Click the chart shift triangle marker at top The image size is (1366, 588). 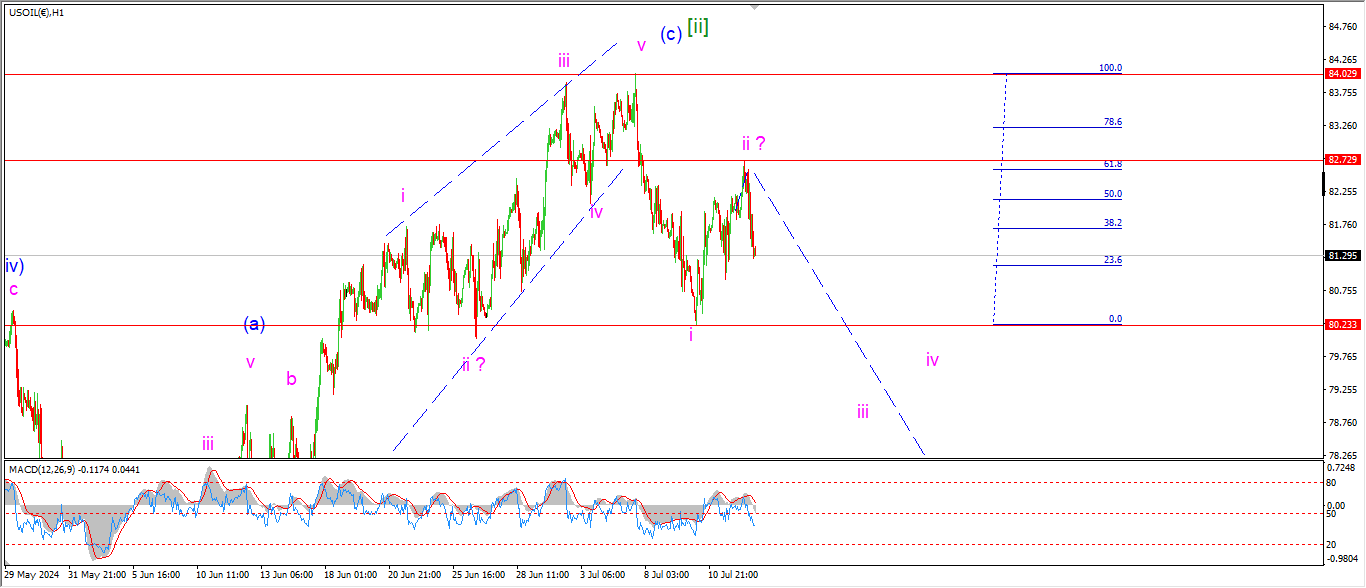(754, 6)
